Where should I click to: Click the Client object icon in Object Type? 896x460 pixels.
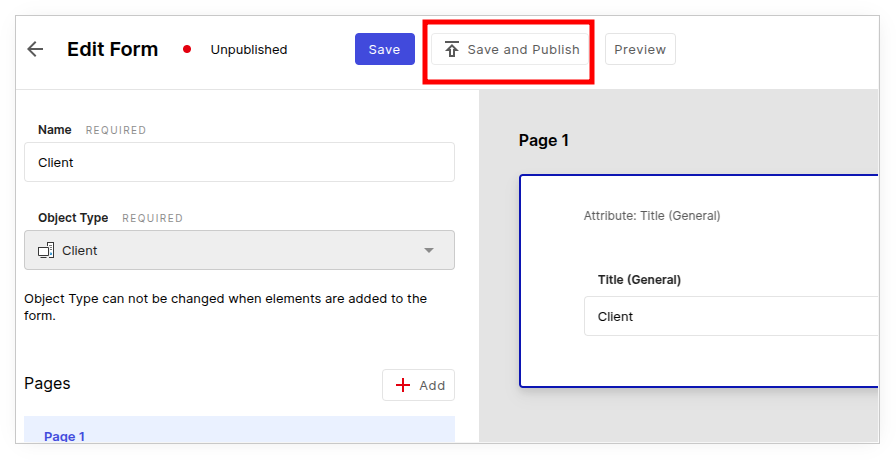(x=46, y=250)
